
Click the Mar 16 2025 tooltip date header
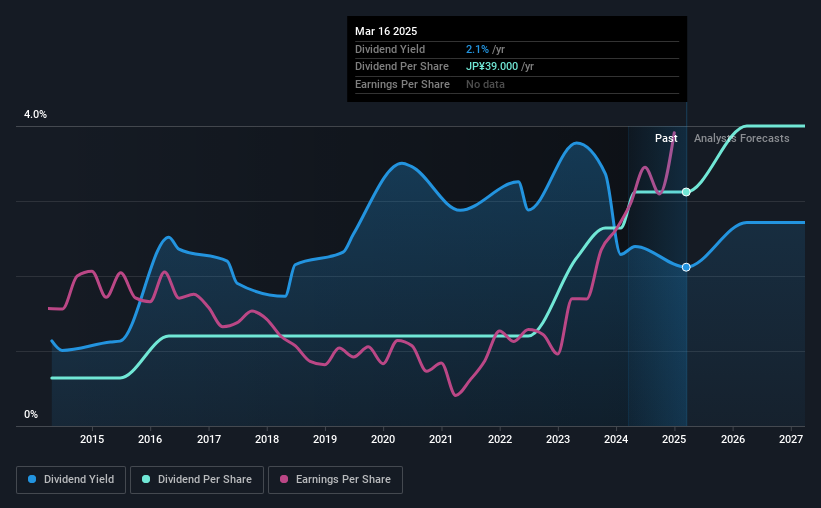386,31
